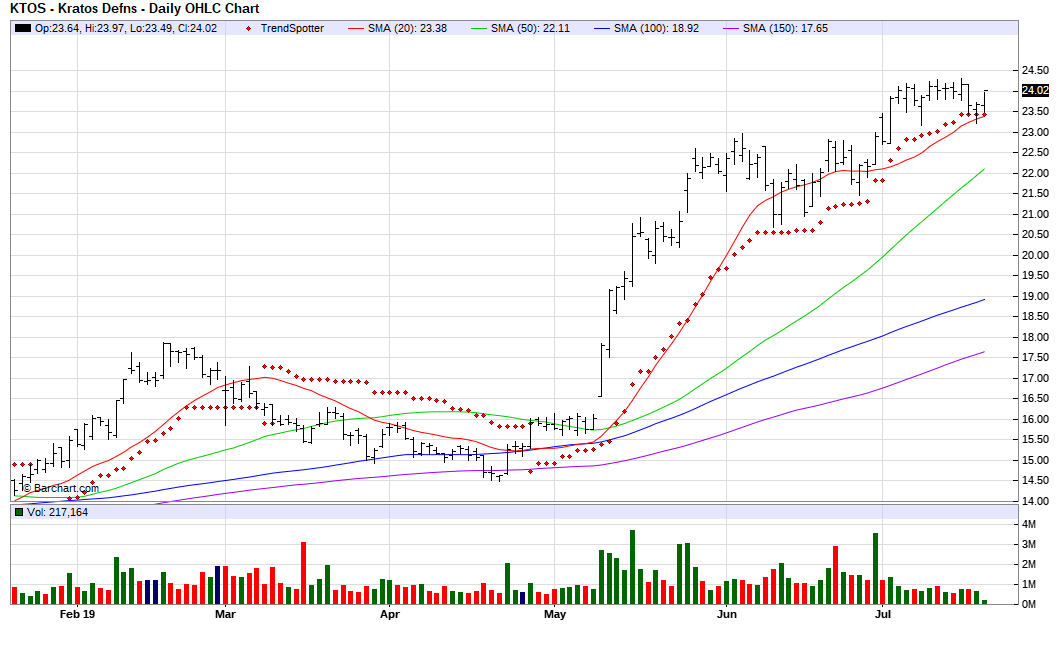Click the highlighted 24.02 last price label
The width and height of the screenshot is (1060, 645).
(x=1035, y=91)
